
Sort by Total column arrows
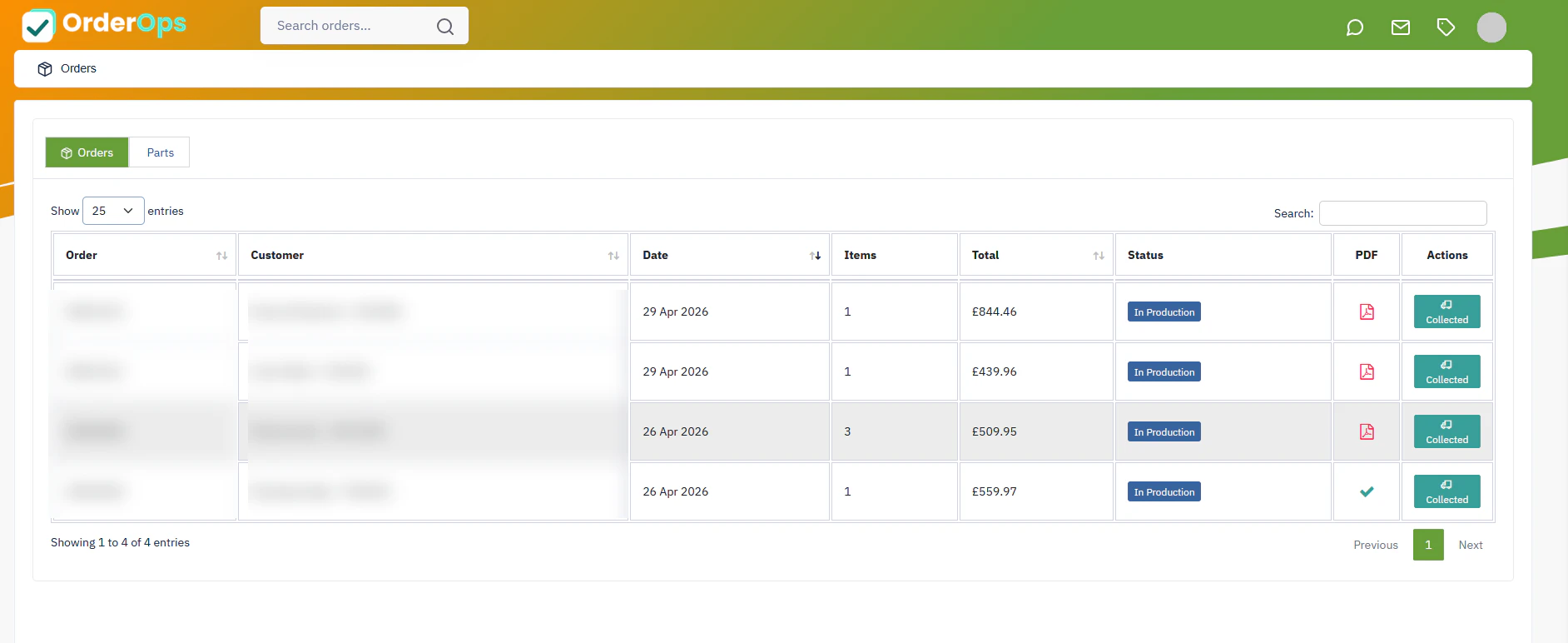[1099, 256]
